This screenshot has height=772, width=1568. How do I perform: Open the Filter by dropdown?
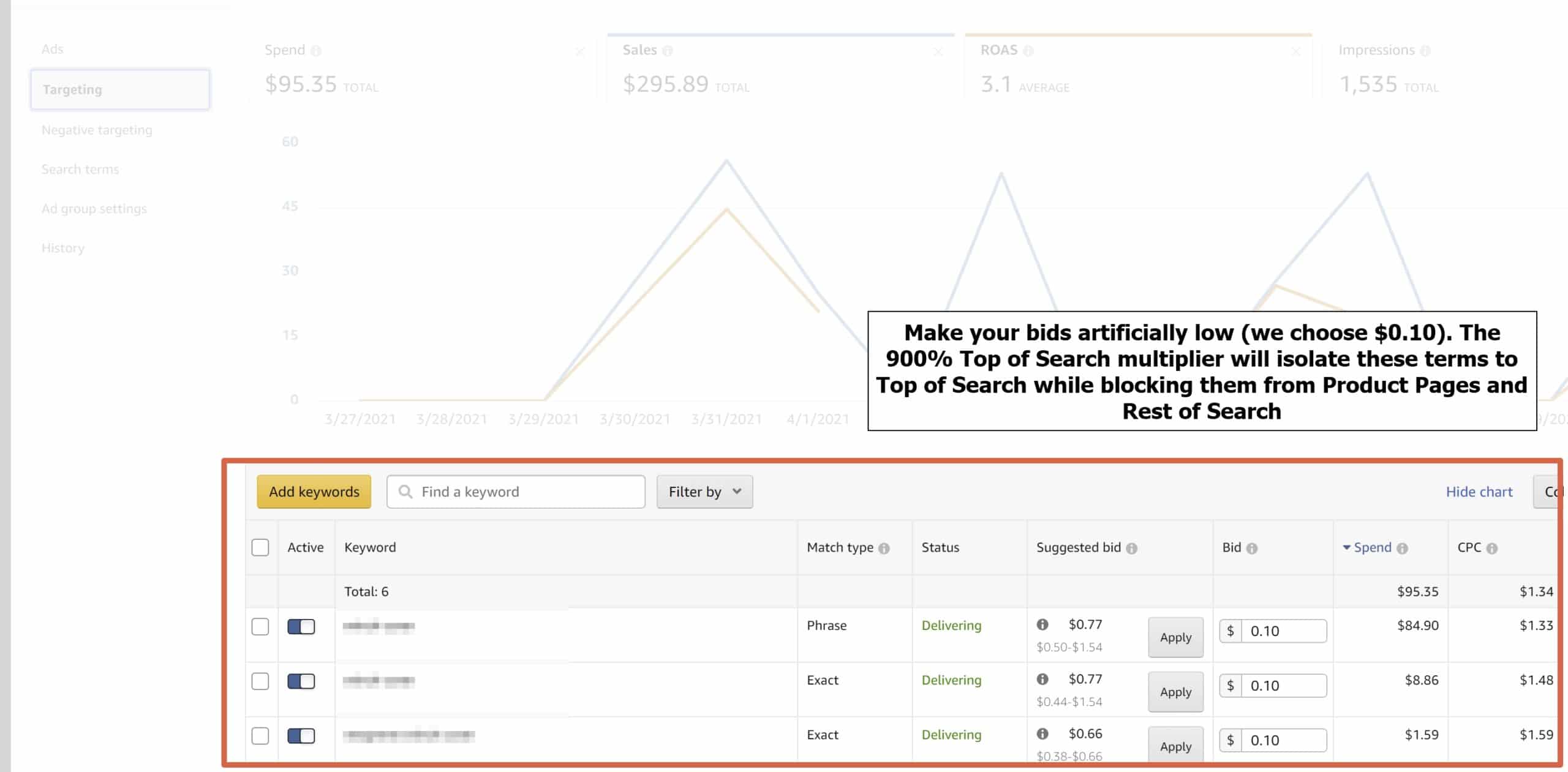tap(704, 492)
